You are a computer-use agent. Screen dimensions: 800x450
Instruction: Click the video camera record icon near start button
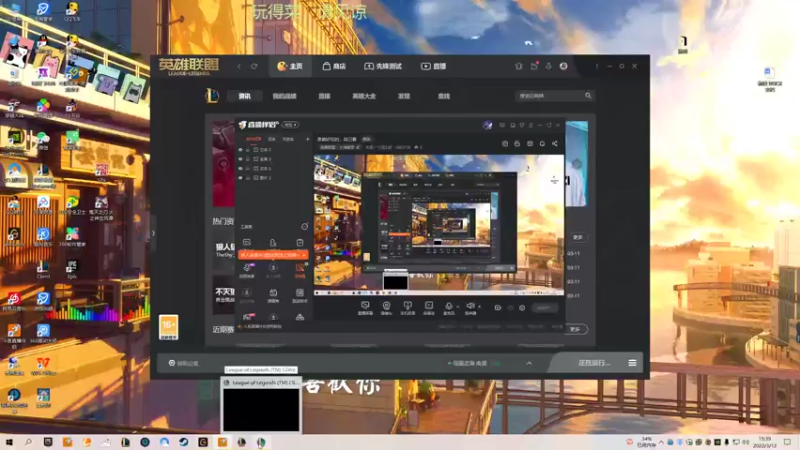coord(498,308)
